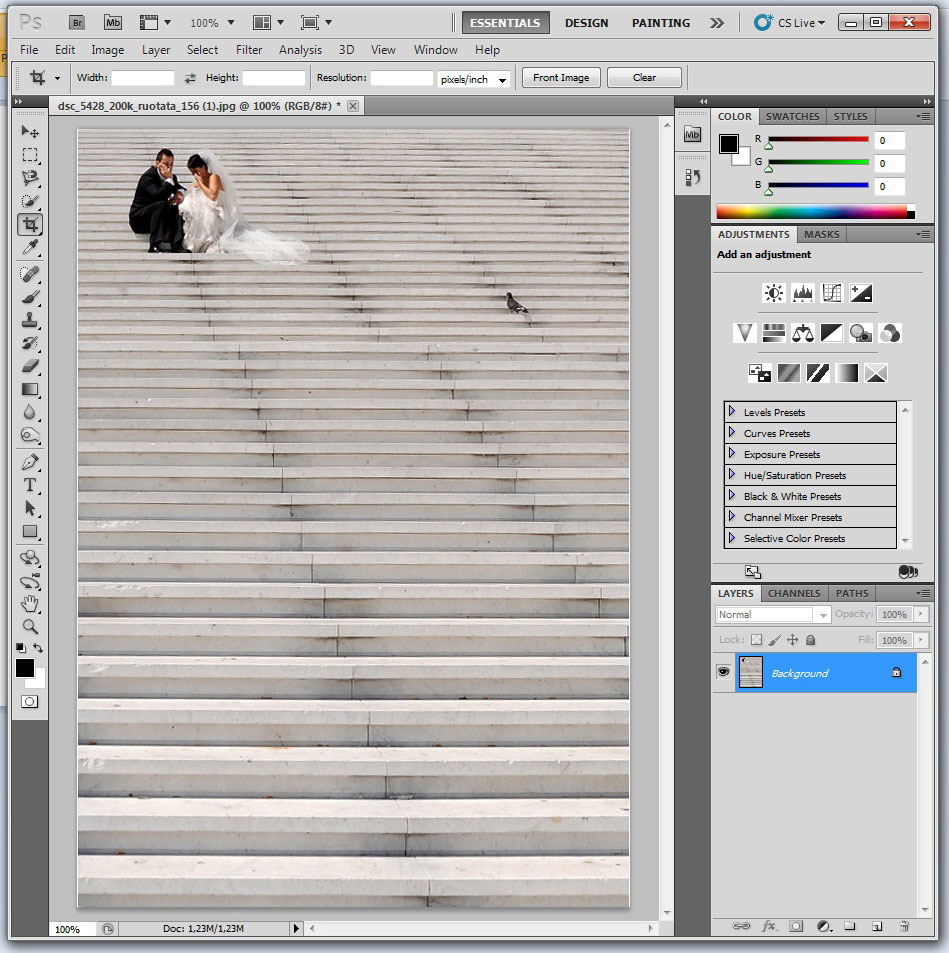Viewport: 949px width, 953px height.
Task: Select the Crop tool in toolbox
Action: click(30, 225)
